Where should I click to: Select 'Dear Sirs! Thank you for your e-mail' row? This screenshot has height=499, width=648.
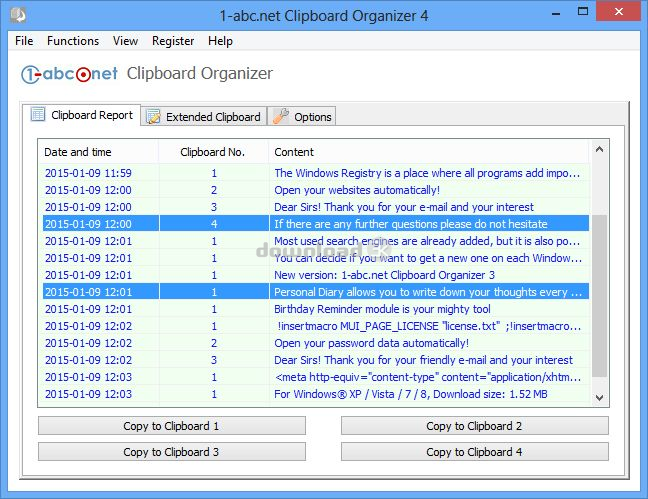click(316, 207)
